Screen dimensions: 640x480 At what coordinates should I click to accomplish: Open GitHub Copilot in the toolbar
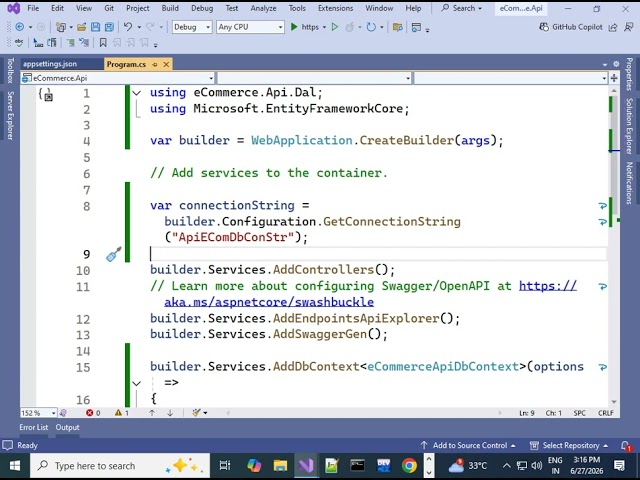pyautogui.click(x=571, y=27)
